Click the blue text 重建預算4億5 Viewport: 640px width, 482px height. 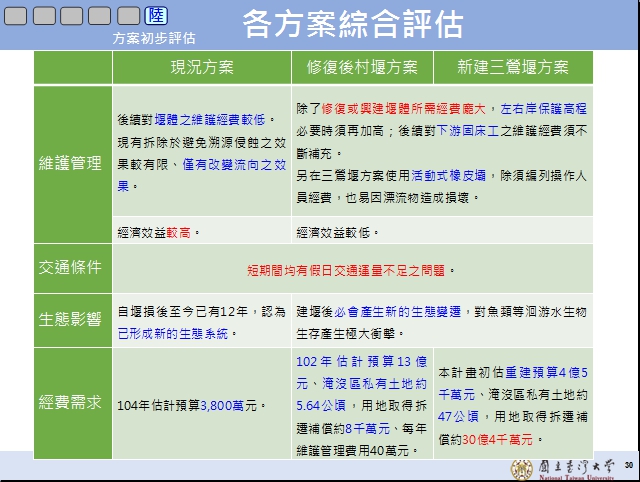point(547,373)
